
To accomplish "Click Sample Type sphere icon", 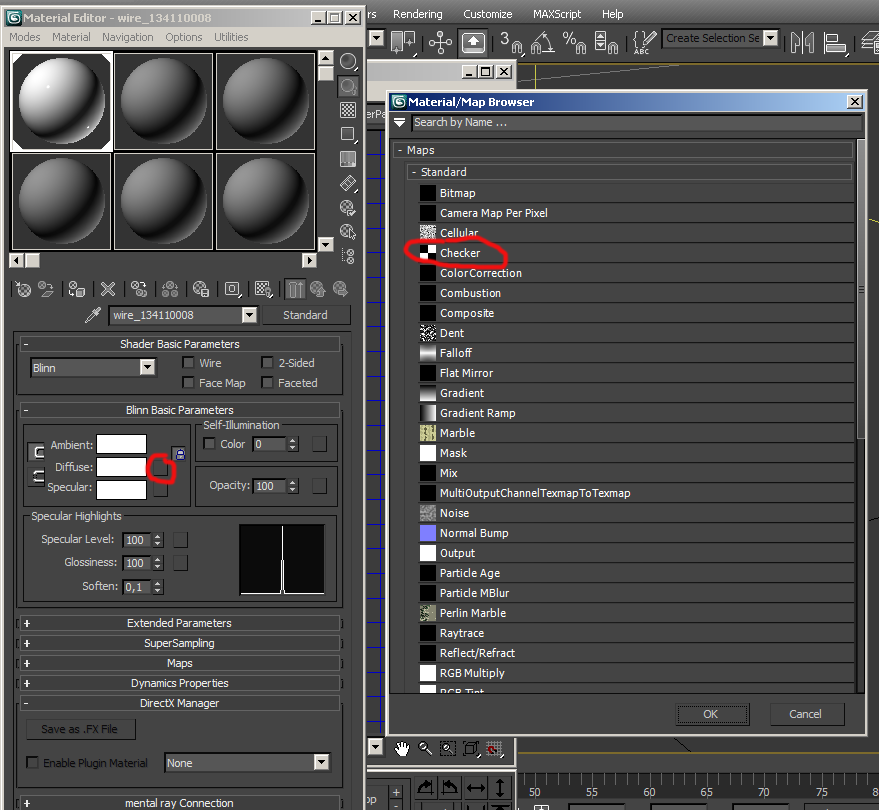I will coord(348,62).
